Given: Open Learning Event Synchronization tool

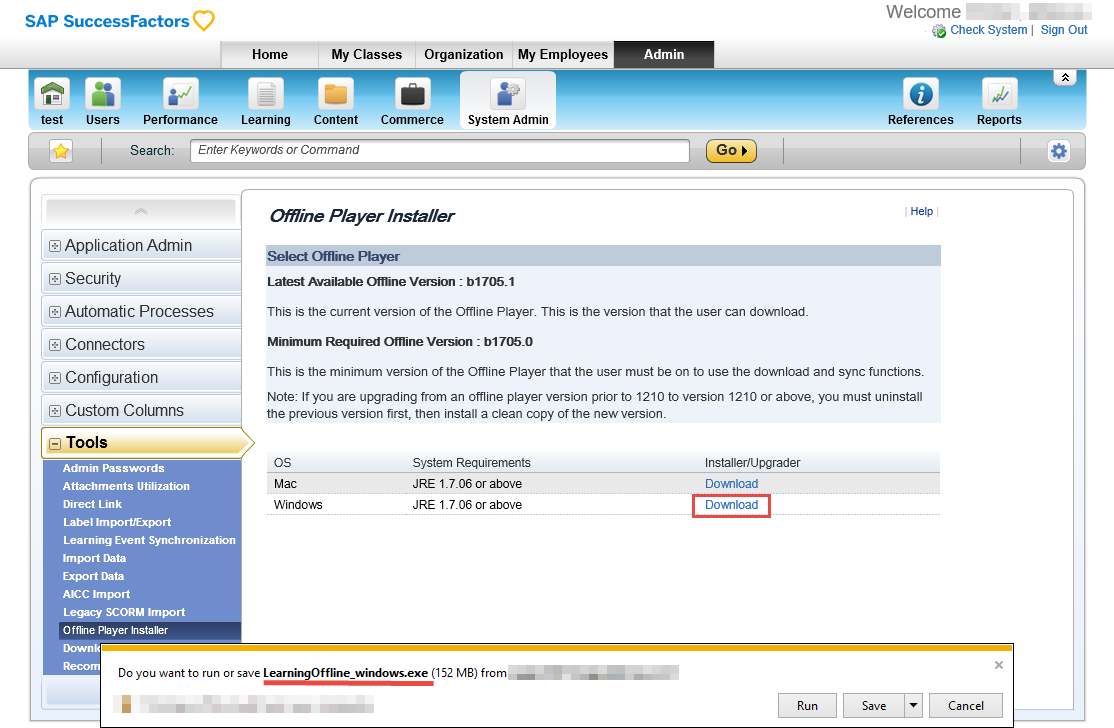Looking at the screenshot, I should coord(149,540).
